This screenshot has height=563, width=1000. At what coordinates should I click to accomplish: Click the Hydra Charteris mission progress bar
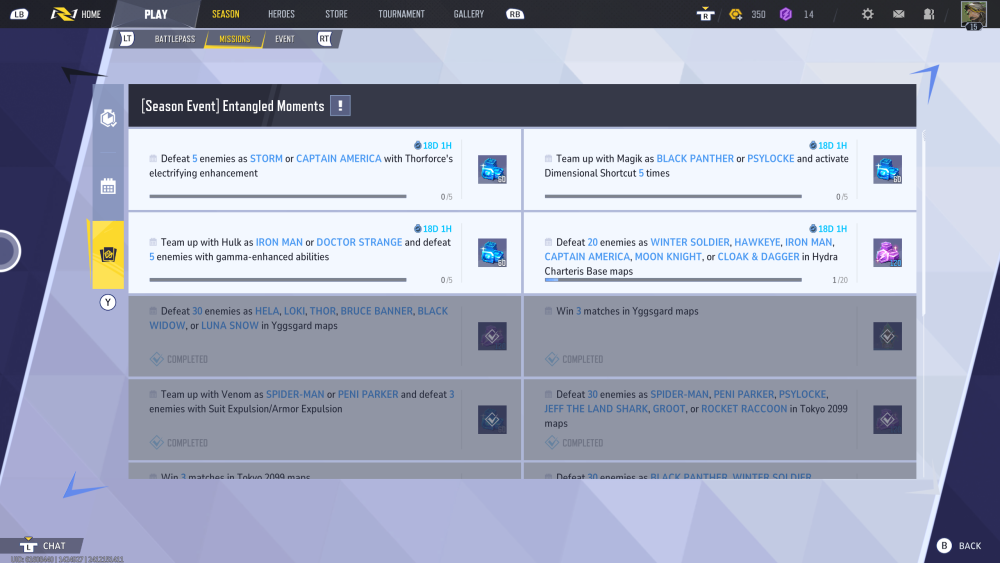pos(673,280)
